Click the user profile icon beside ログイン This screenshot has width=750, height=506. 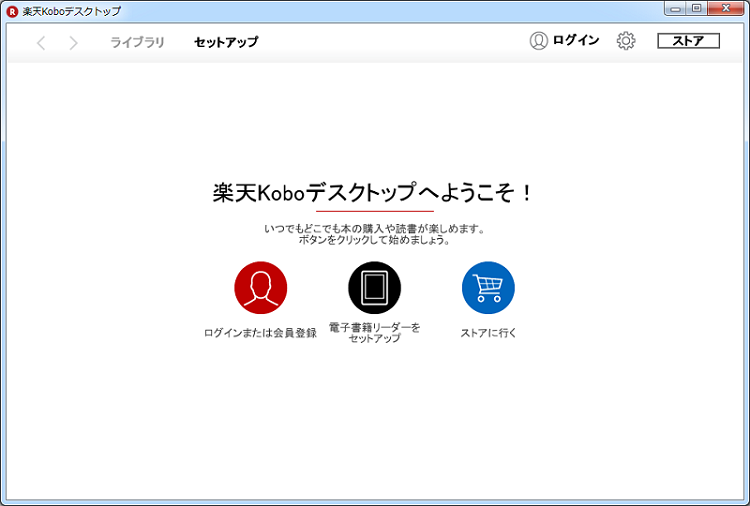click(x=539, y=41)
